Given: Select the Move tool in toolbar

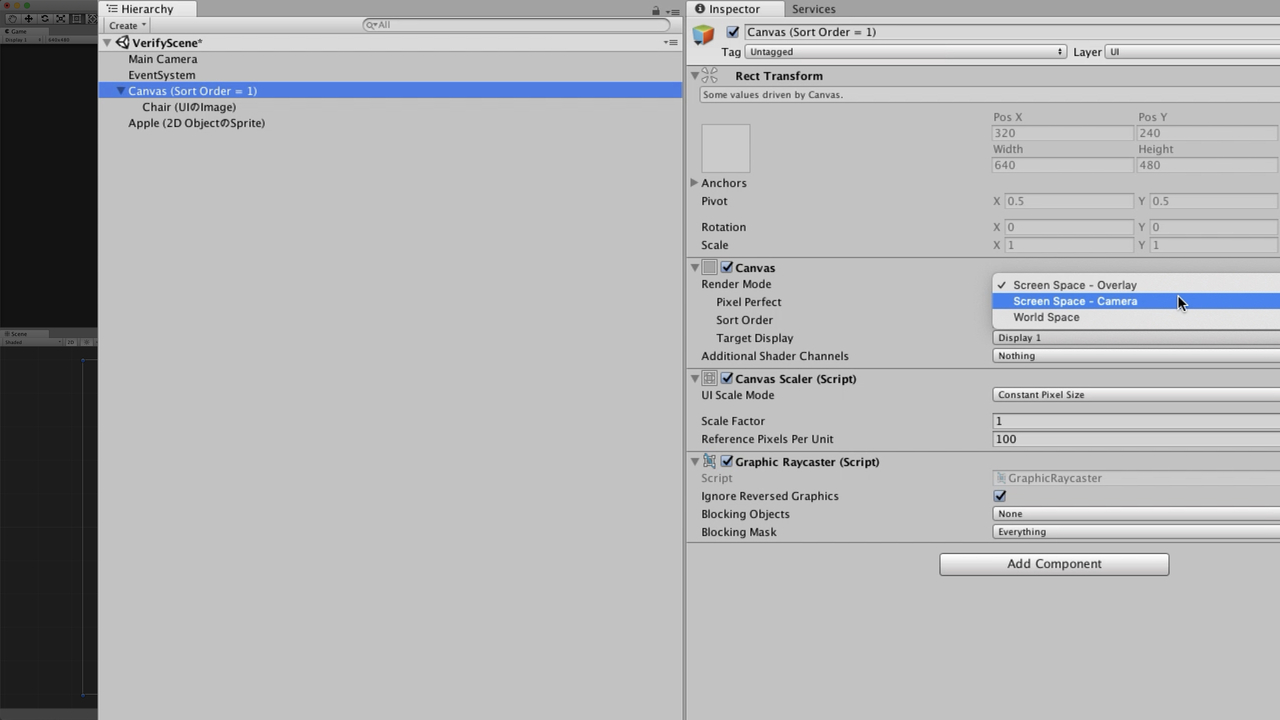Looking at the screenshot, I should 28,18.
